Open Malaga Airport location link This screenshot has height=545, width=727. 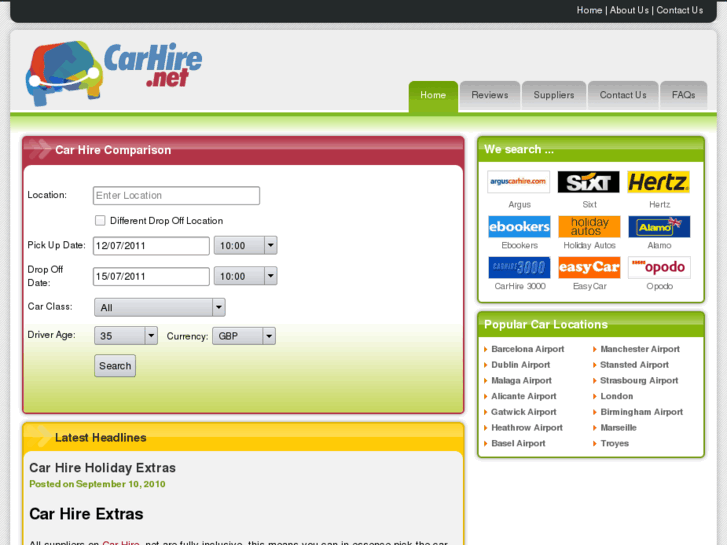pos(521,380)
